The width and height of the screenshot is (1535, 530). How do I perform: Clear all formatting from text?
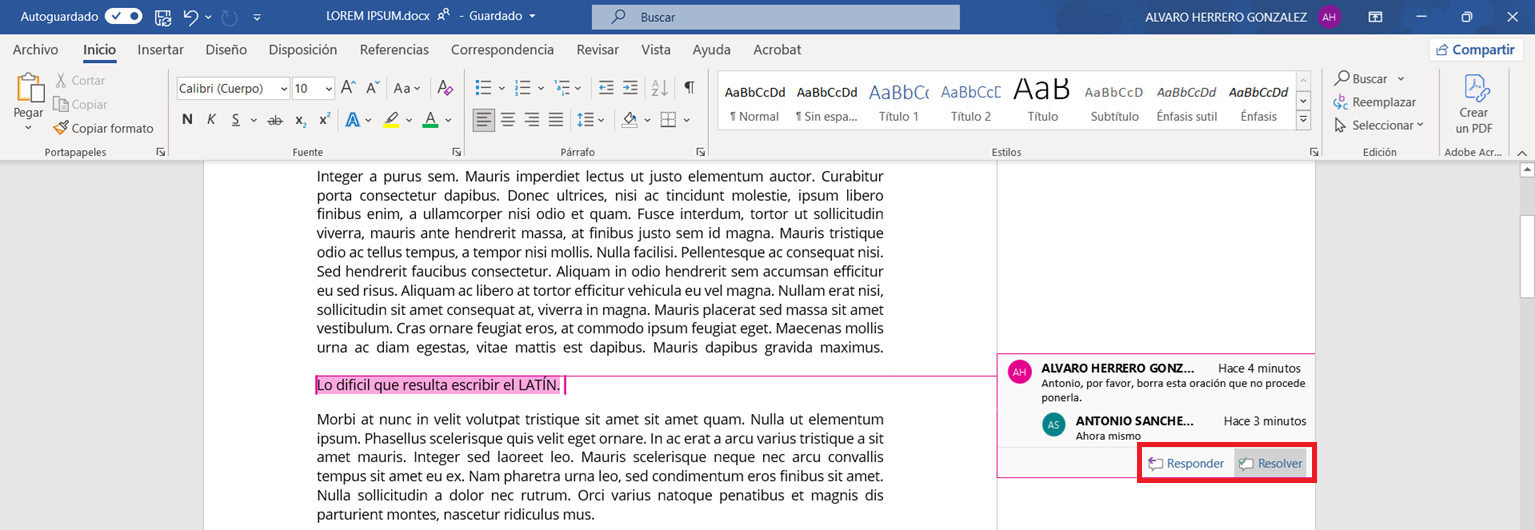coord(446,88)
